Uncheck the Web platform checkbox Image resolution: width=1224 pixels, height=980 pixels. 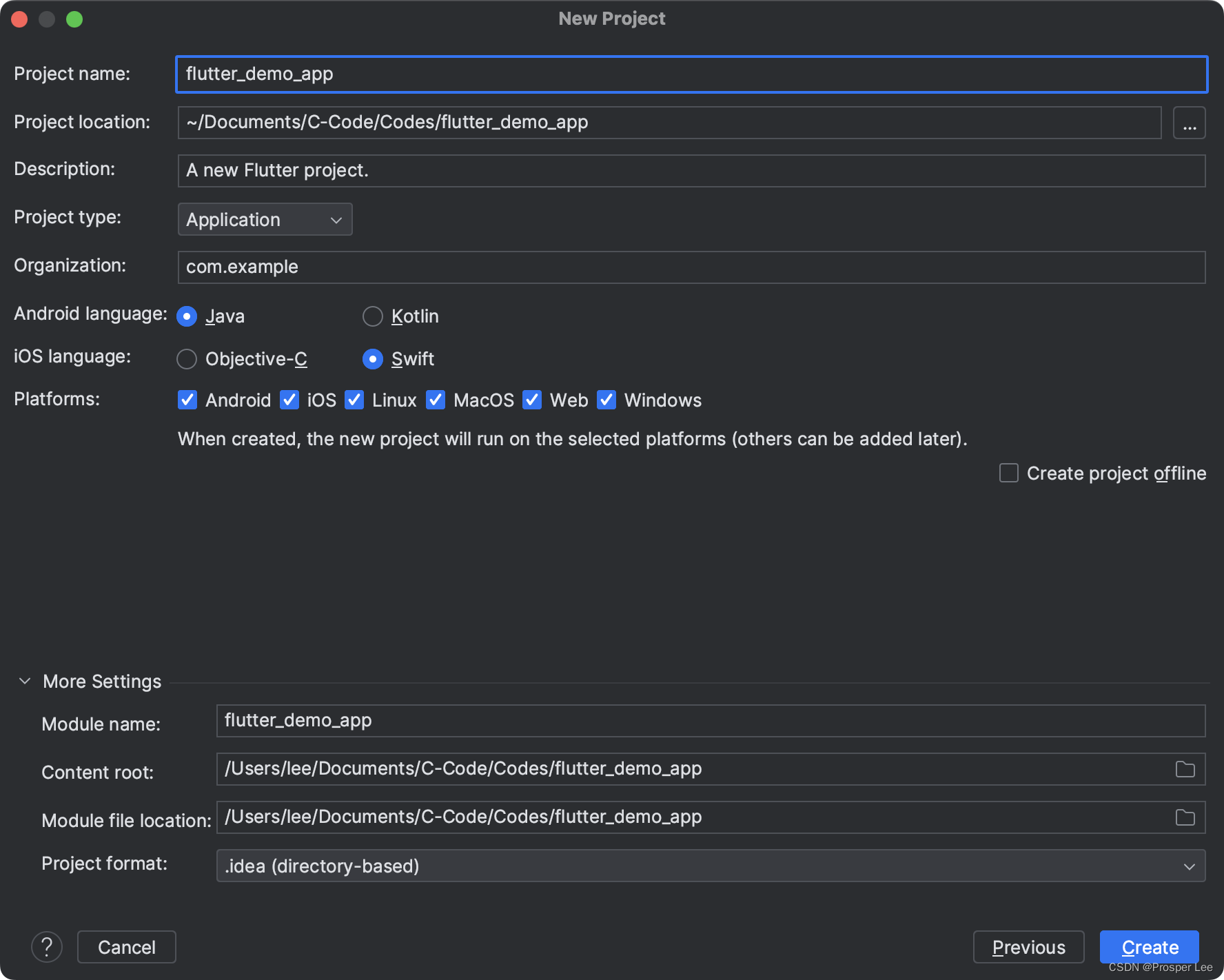pyautogui.click(x=532, y=400)
